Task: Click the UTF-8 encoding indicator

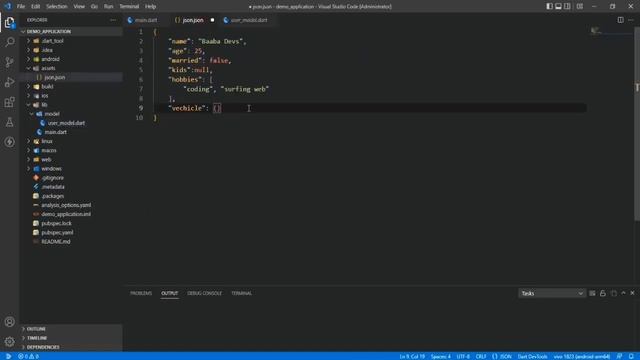Action: [463, 356]
